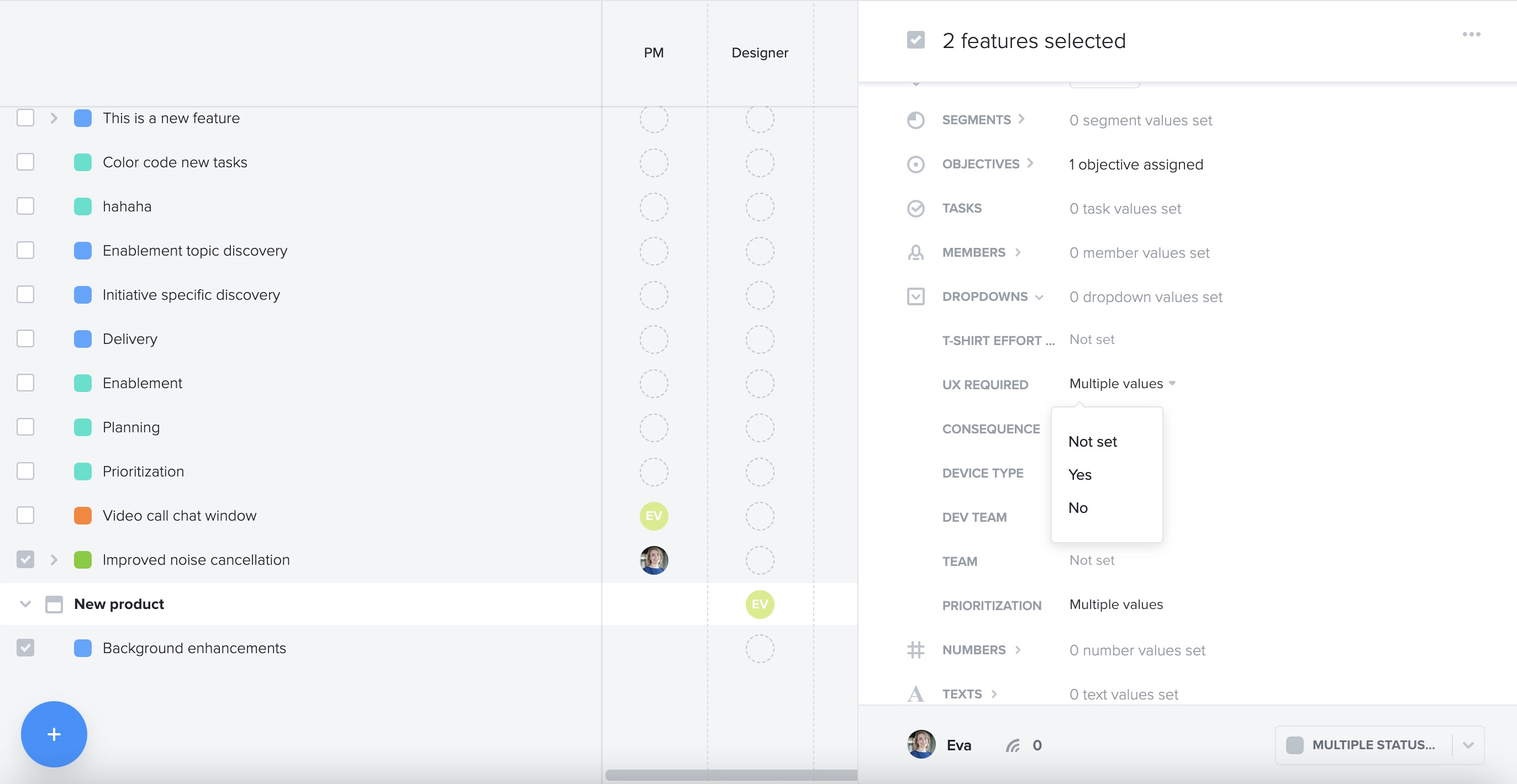Collapse the Dropdowns section
The image size is (1517, 784).
(1039, 297)
